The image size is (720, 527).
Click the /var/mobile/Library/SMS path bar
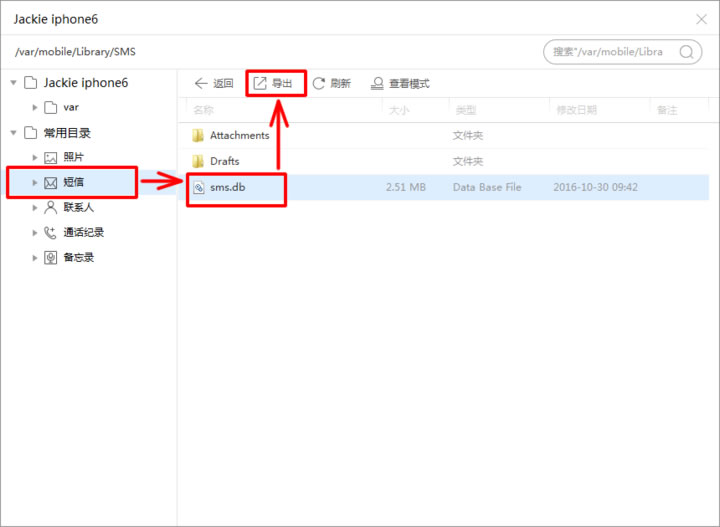coord(75,52)
